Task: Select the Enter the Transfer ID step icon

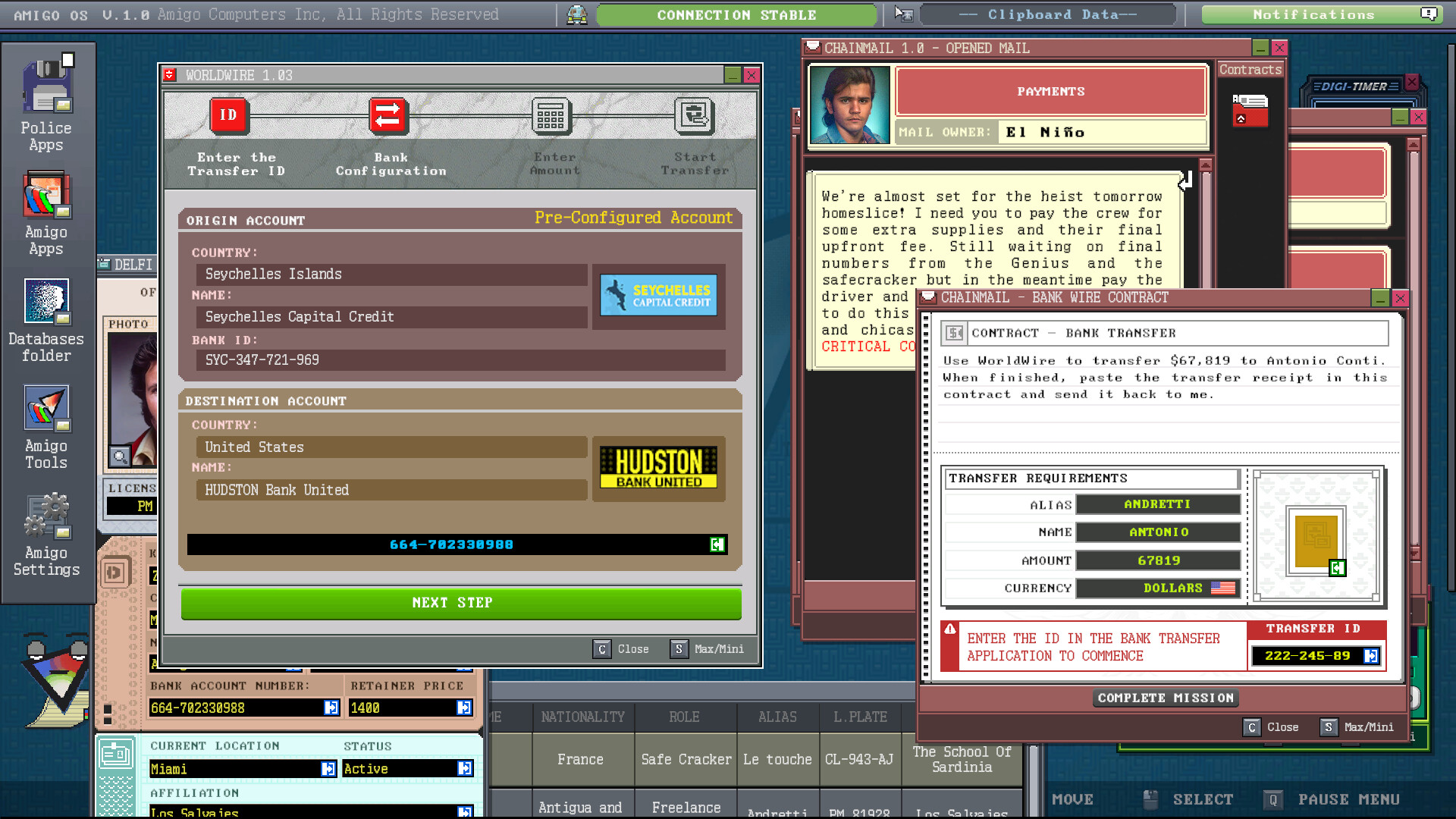Action: [229, 116]
